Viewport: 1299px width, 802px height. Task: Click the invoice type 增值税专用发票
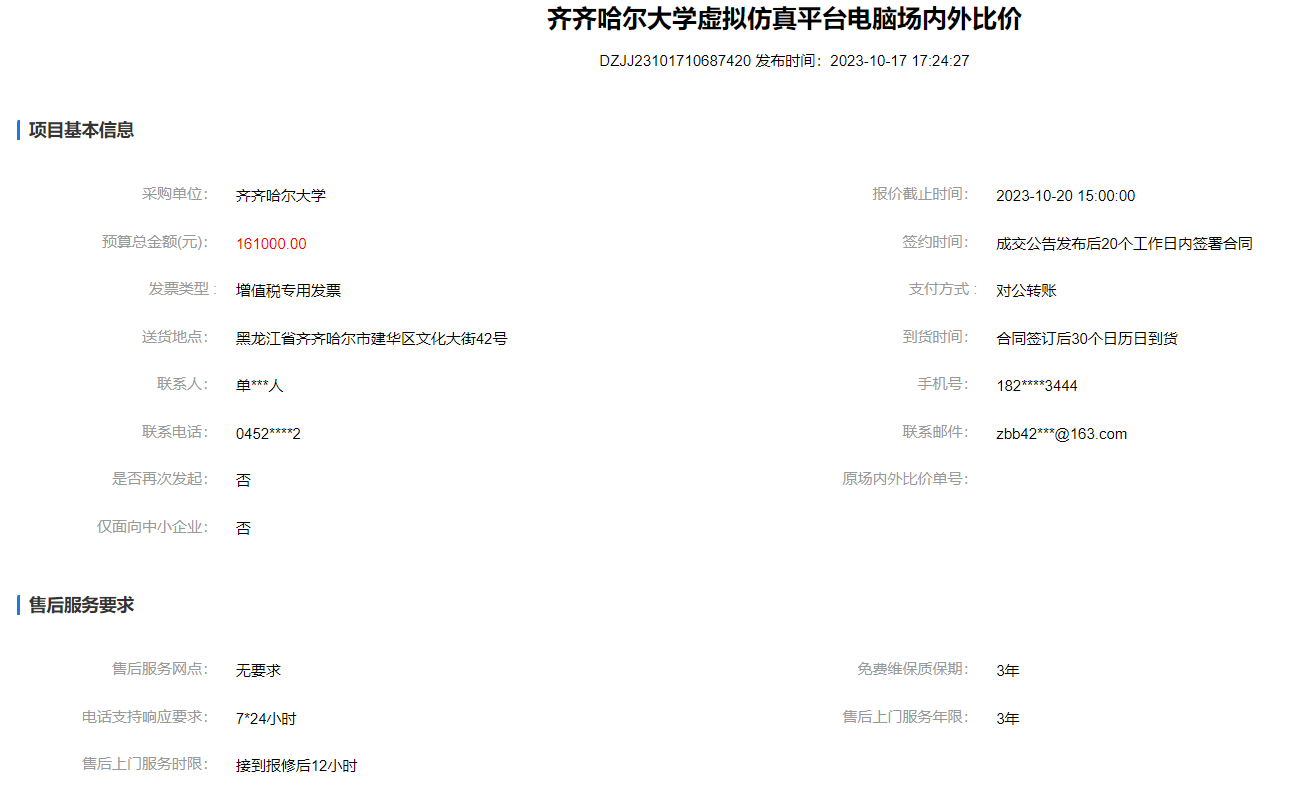point(288,291)
